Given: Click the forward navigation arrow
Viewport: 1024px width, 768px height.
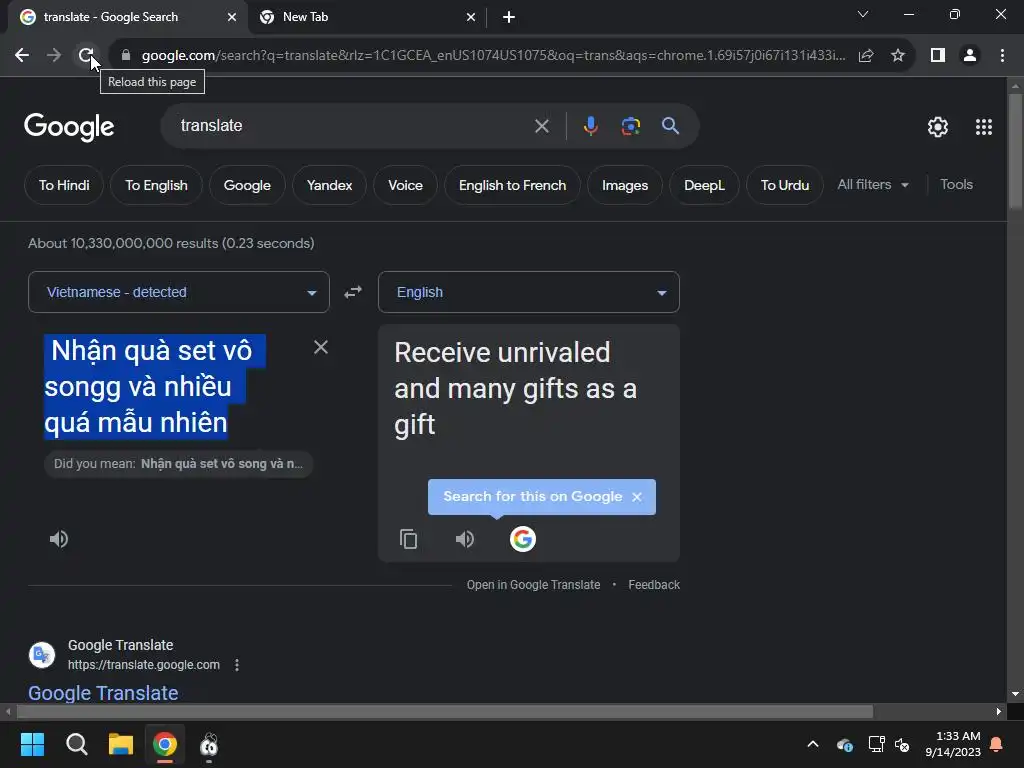Looking at the screenshot, I should tap(54, 55).
